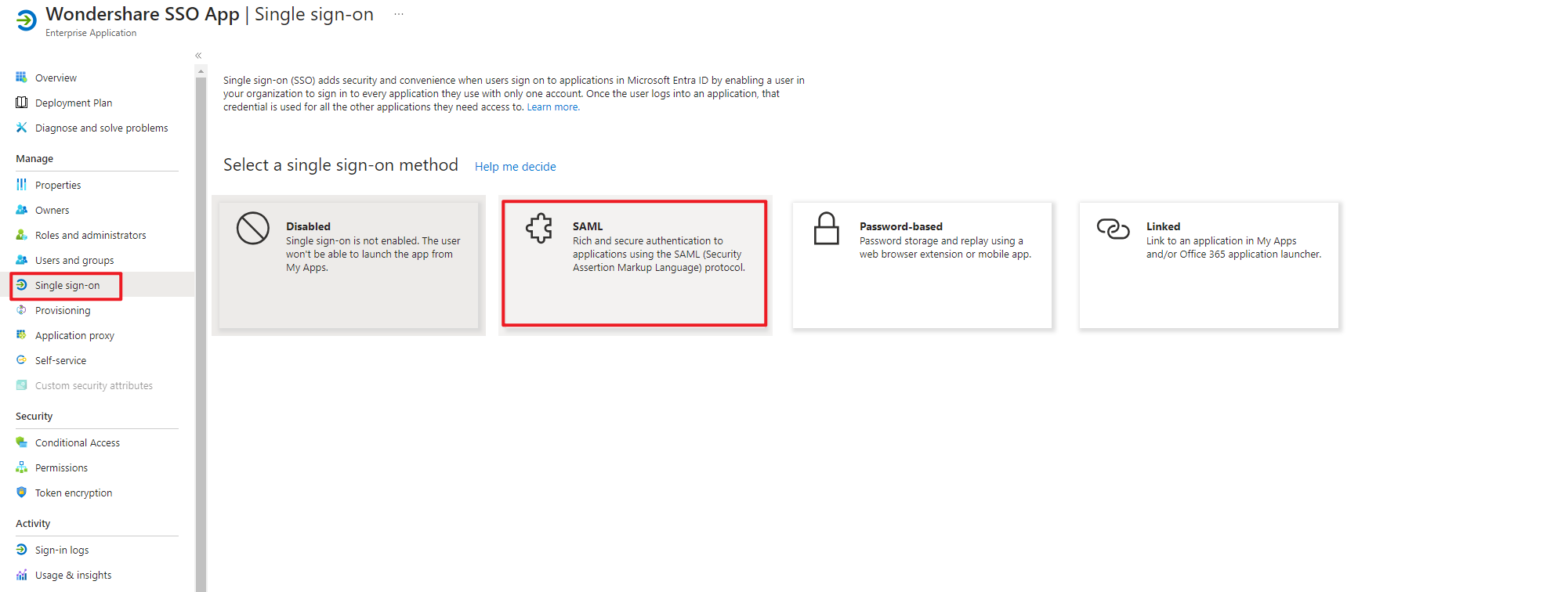Click the Wondershare SSO App logo icon

(x=26, y=20)
